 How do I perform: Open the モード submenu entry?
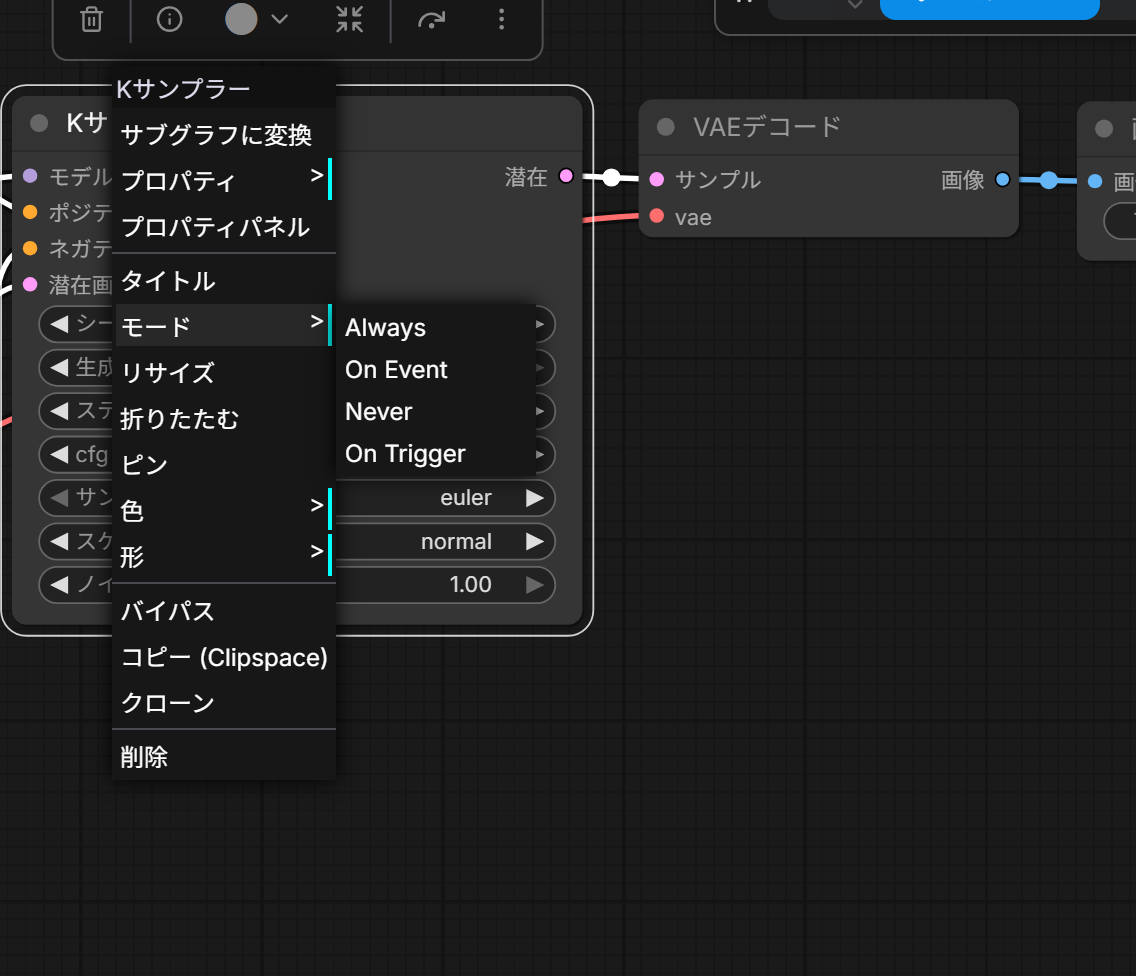[x=224, y=325]
